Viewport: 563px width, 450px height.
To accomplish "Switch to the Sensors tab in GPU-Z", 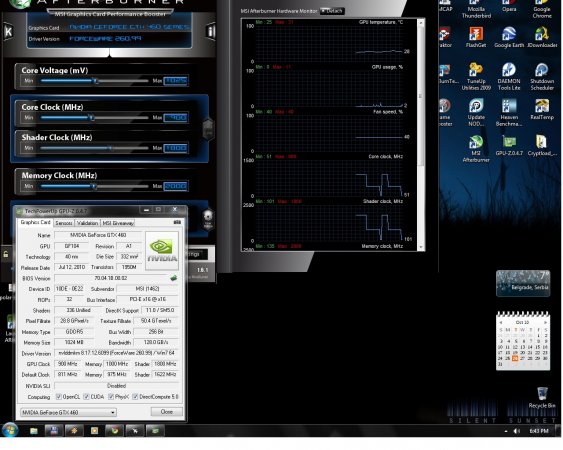I will point(64,223).
